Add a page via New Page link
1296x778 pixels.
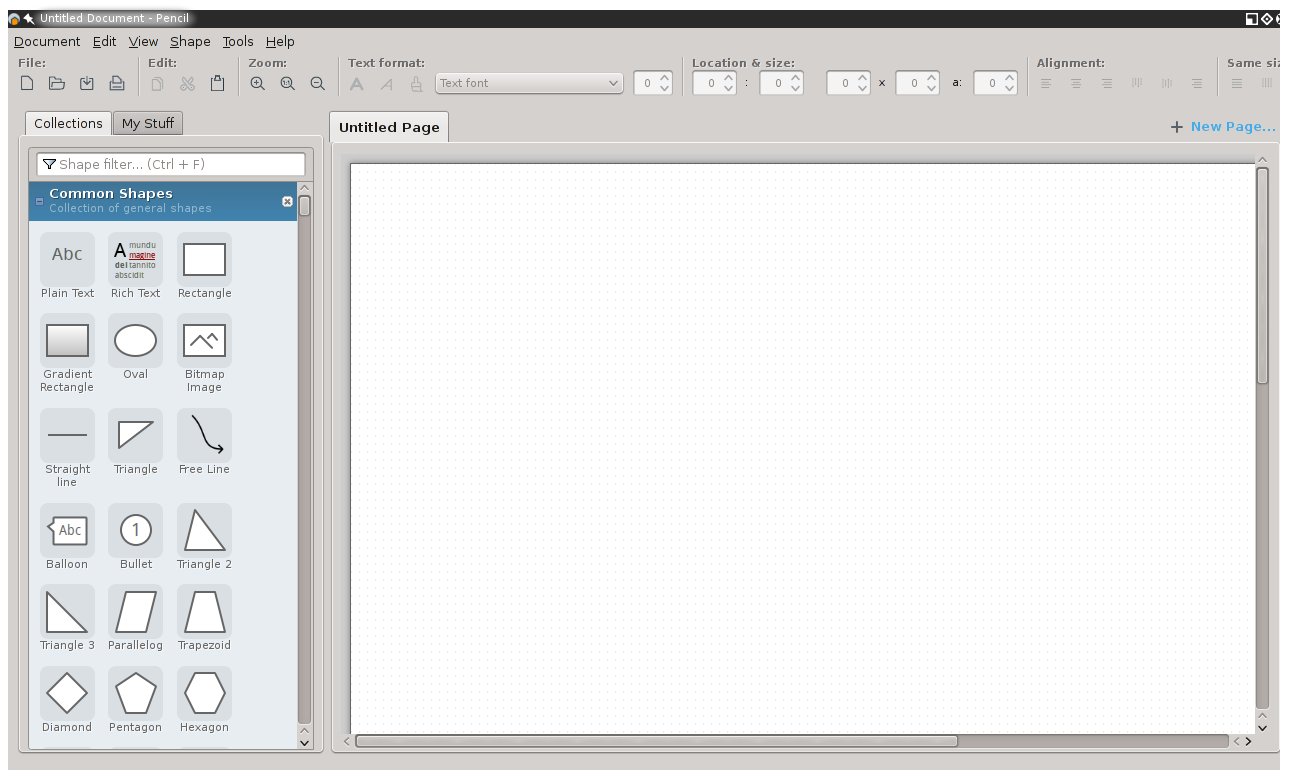(1223, 127)
